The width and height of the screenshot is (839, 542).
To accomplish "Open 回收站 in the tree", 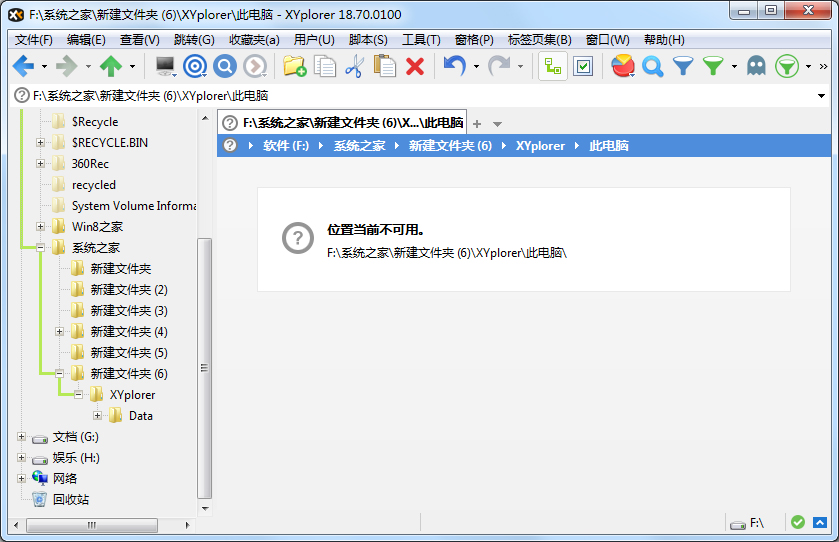I will (71, 500).
